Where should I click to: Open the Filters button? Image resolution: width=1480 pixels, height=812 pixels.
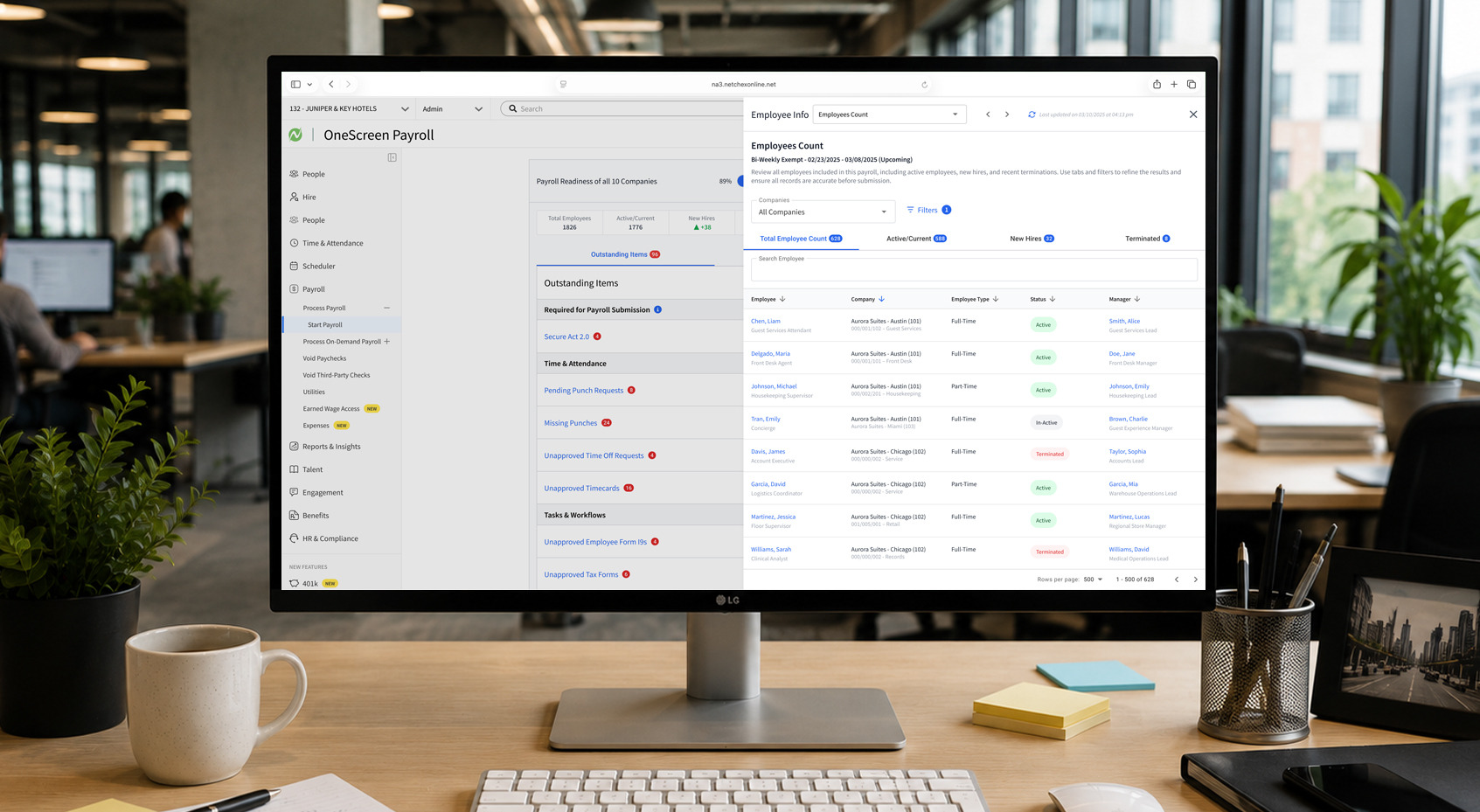[928, 210]
